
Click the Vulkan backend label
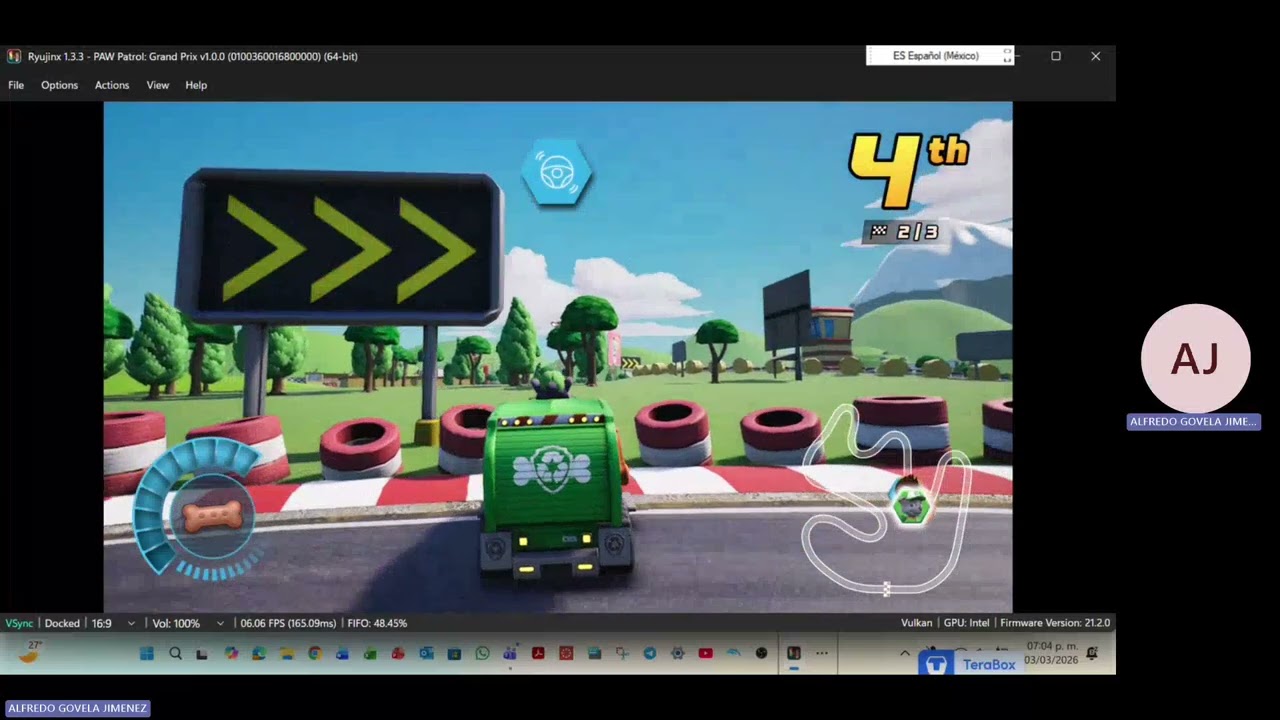pyautogui.click(x=916, y=623)
